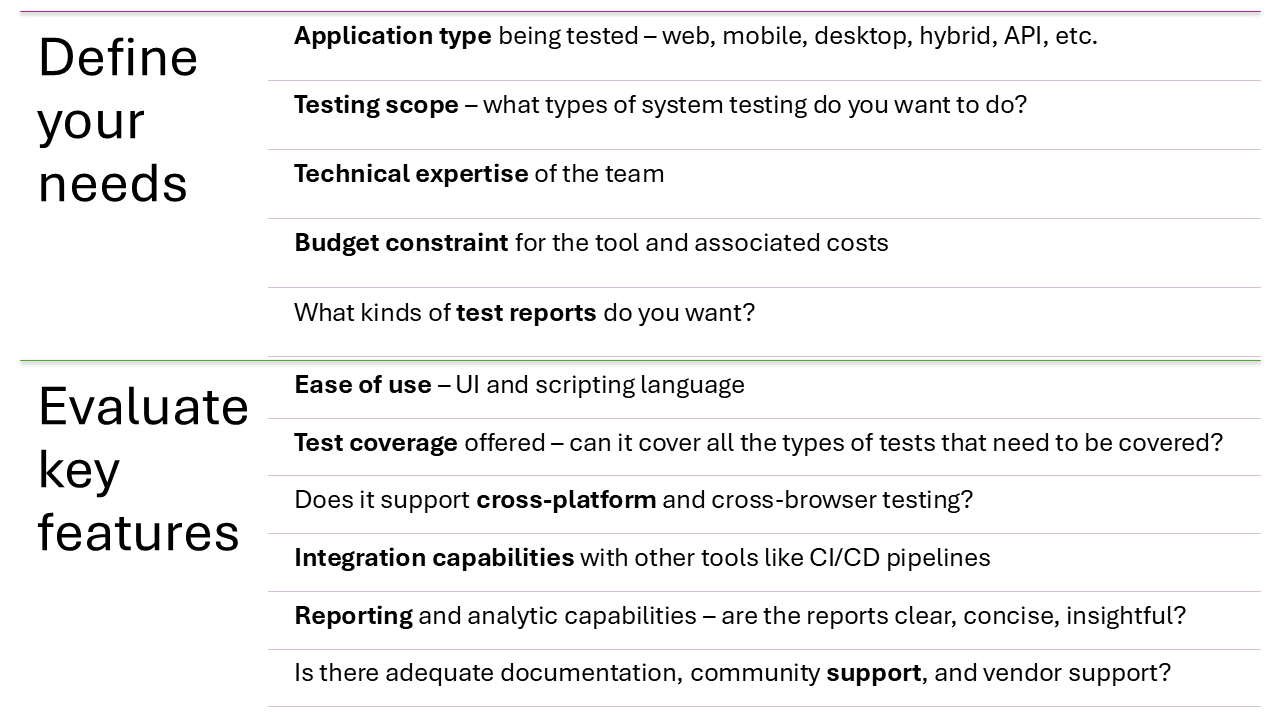Click the bold "Budget constraint" phrase
The width and height of the screenshot is (1280, 720).
(401, 244)
